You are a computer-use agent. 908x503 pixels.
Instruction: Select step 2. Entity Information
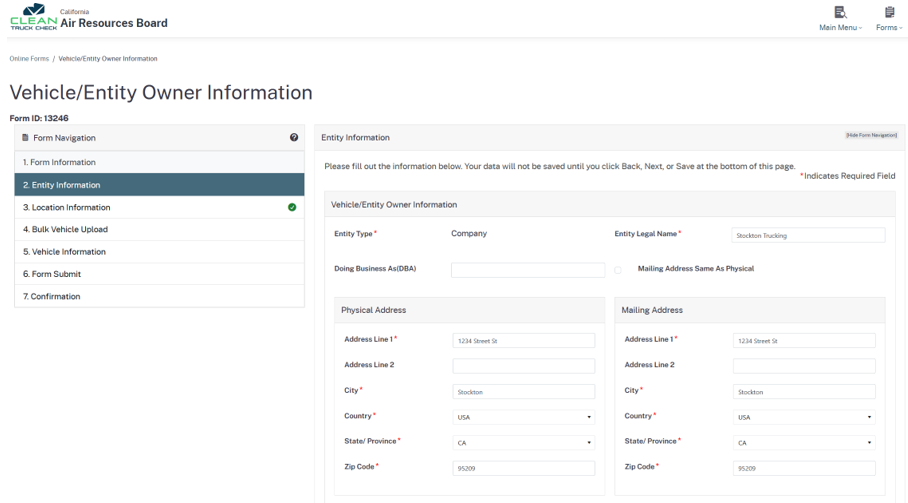click(159, 185)
